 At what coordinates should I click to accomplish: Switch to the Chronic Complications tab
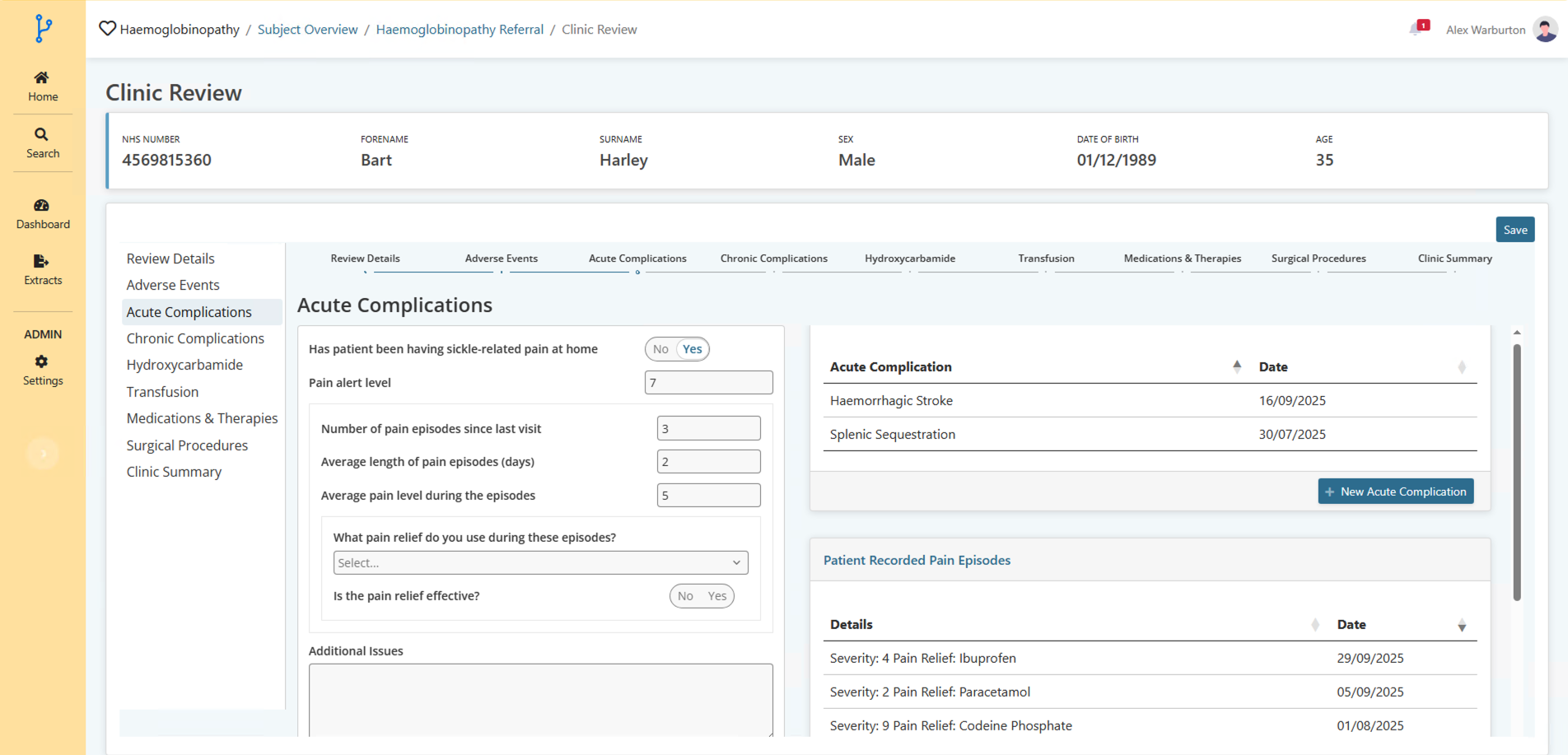pyautogui.click(x=773, y=259)
